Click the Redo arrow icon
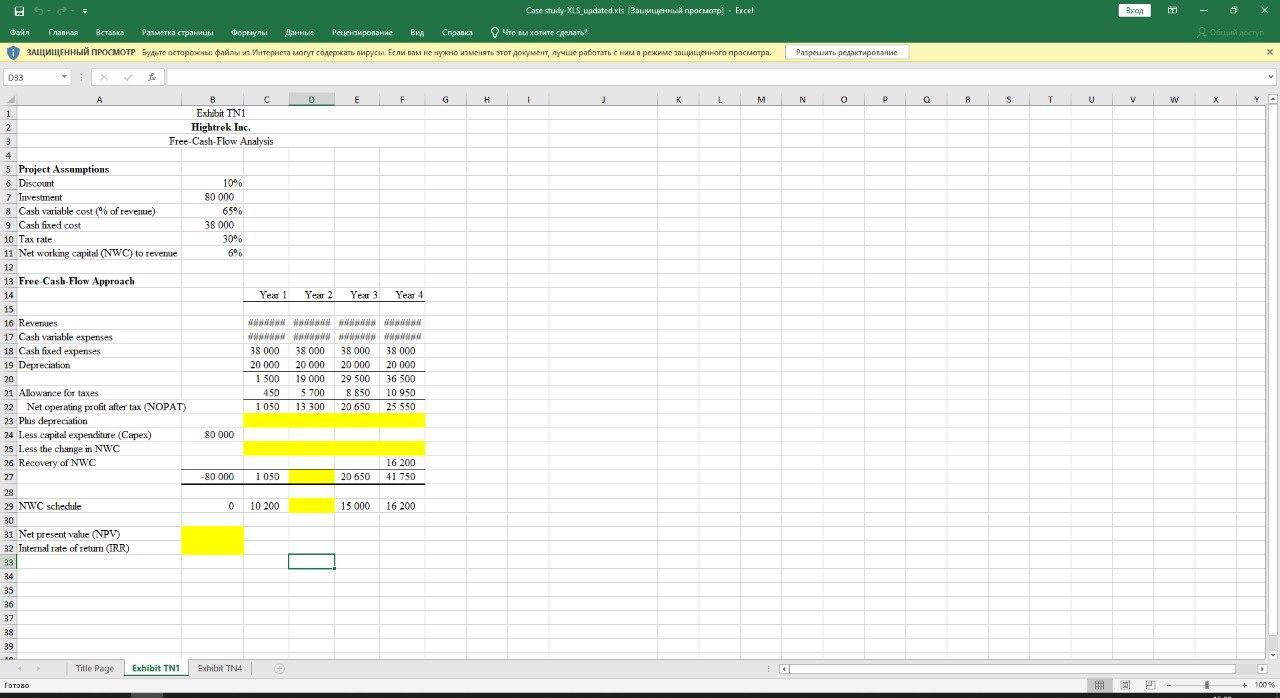The height and width of the screenshot is (698, 1280). pyautogui.click(x=63, y=10)
